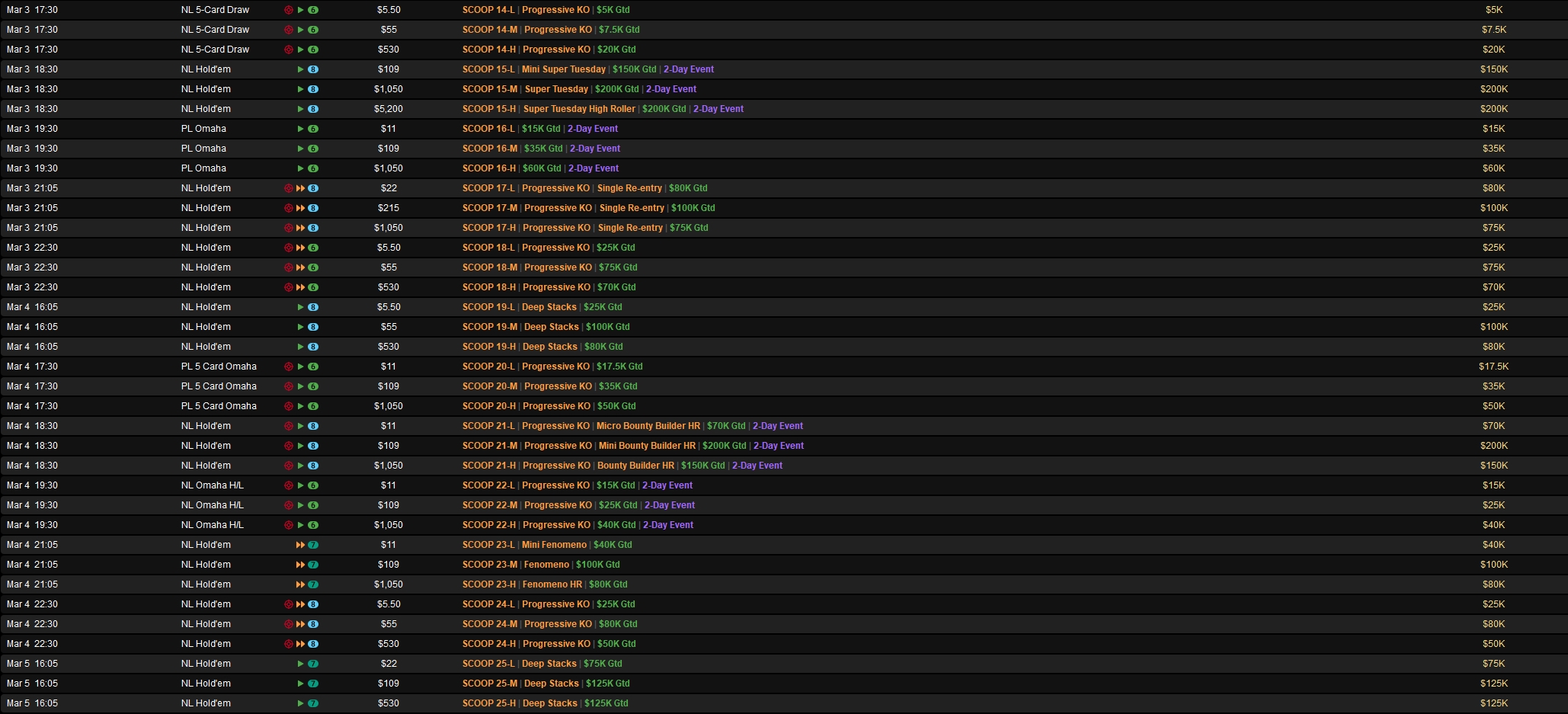This screenshot has width=1568, height=714.
Task: Open the SCOOP 21-M Mini Bounty Builder HR event
Action: pyautogui.click(x=646, y=446)
